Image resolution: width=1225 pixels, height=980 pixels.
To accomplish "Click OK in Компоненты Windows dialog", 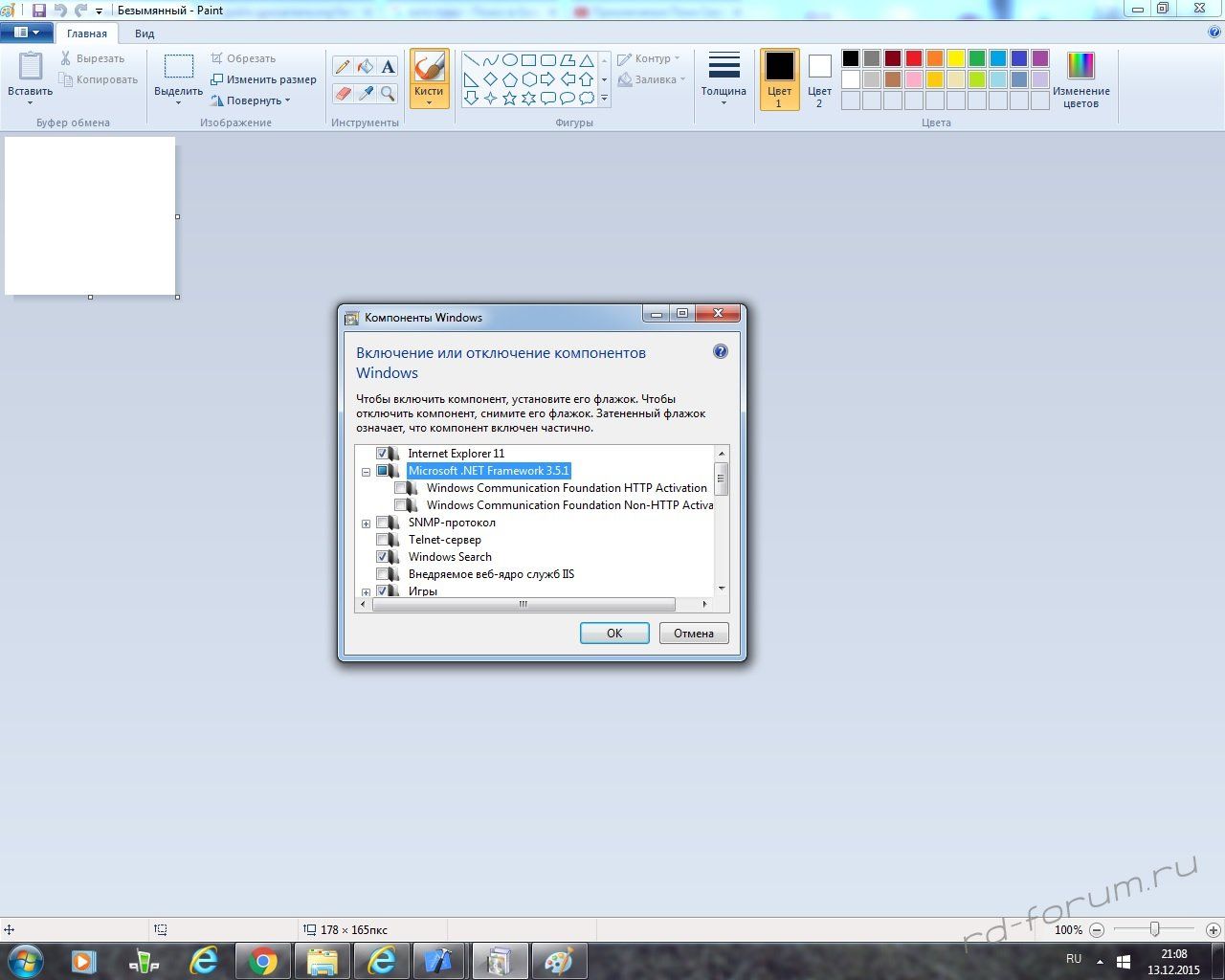I will (x=614, y=633).
